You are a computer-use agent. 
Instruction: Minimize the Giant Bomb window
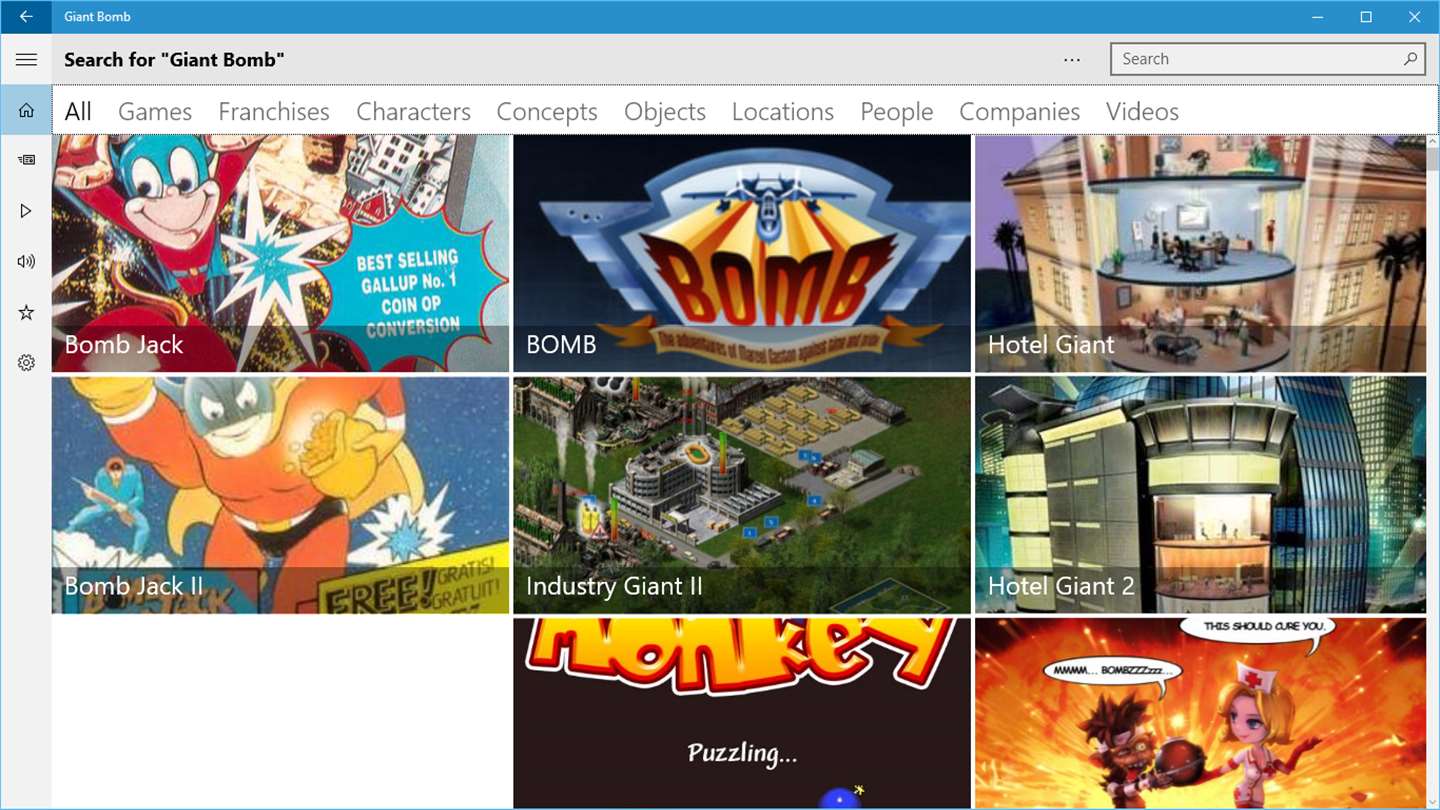tap(1317, 17)
